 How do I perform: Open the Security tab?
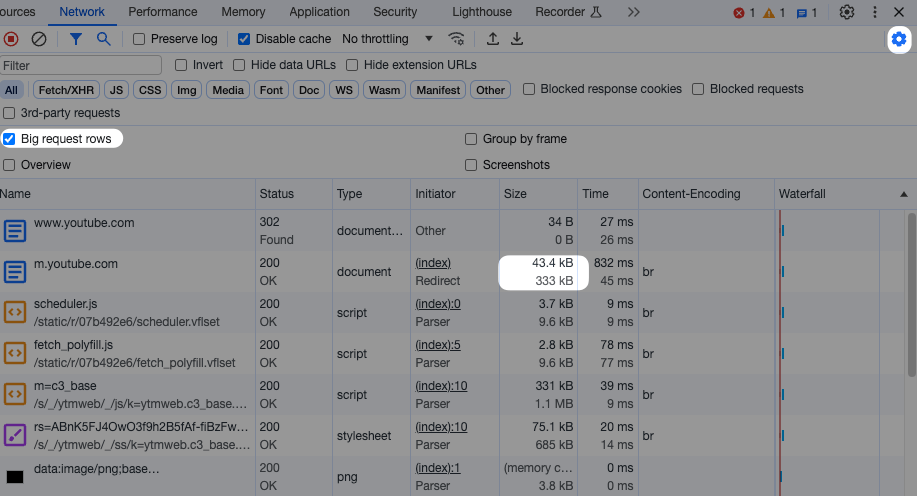tap(395, 12)
